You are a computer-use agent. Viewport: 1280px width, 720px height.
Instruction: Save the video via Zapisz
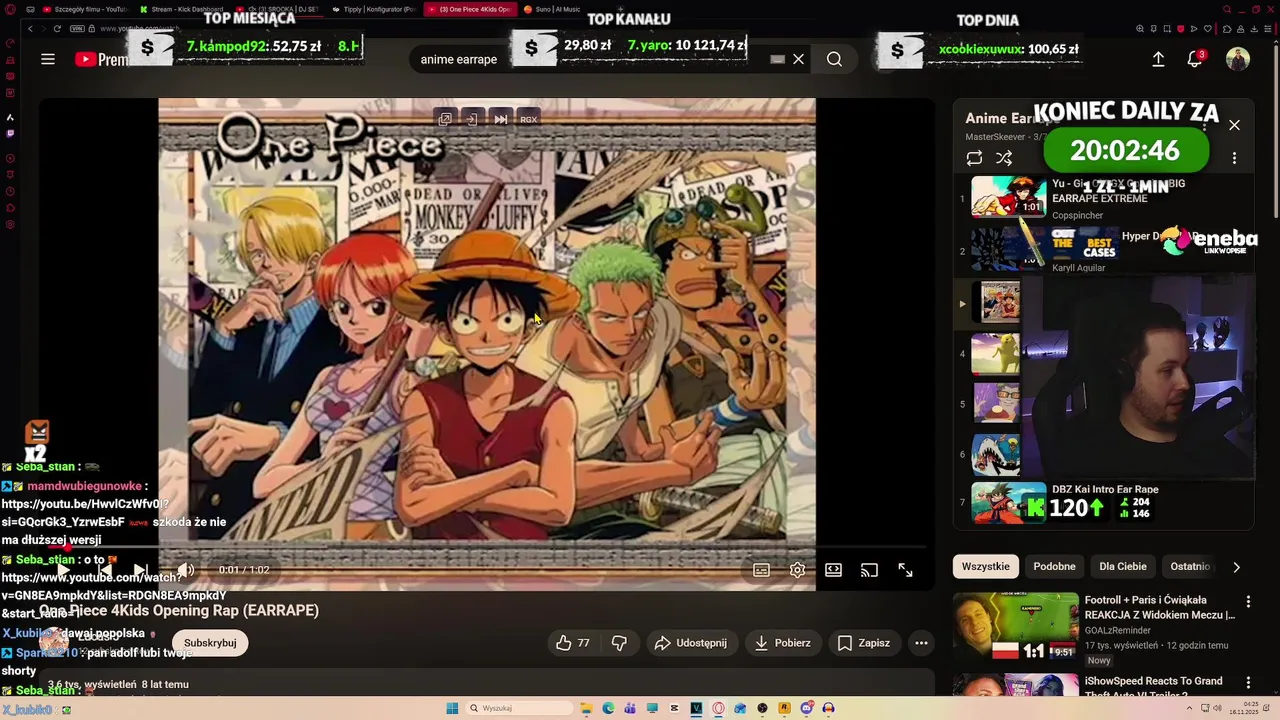click(x=864, y=643)
